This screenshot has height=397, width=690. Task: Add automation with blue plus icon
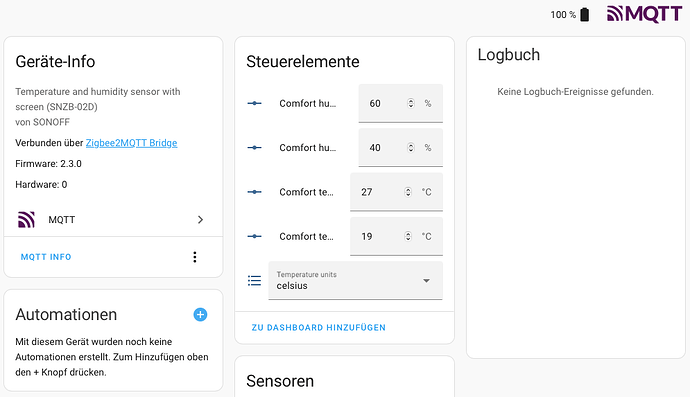coord(200,314)
